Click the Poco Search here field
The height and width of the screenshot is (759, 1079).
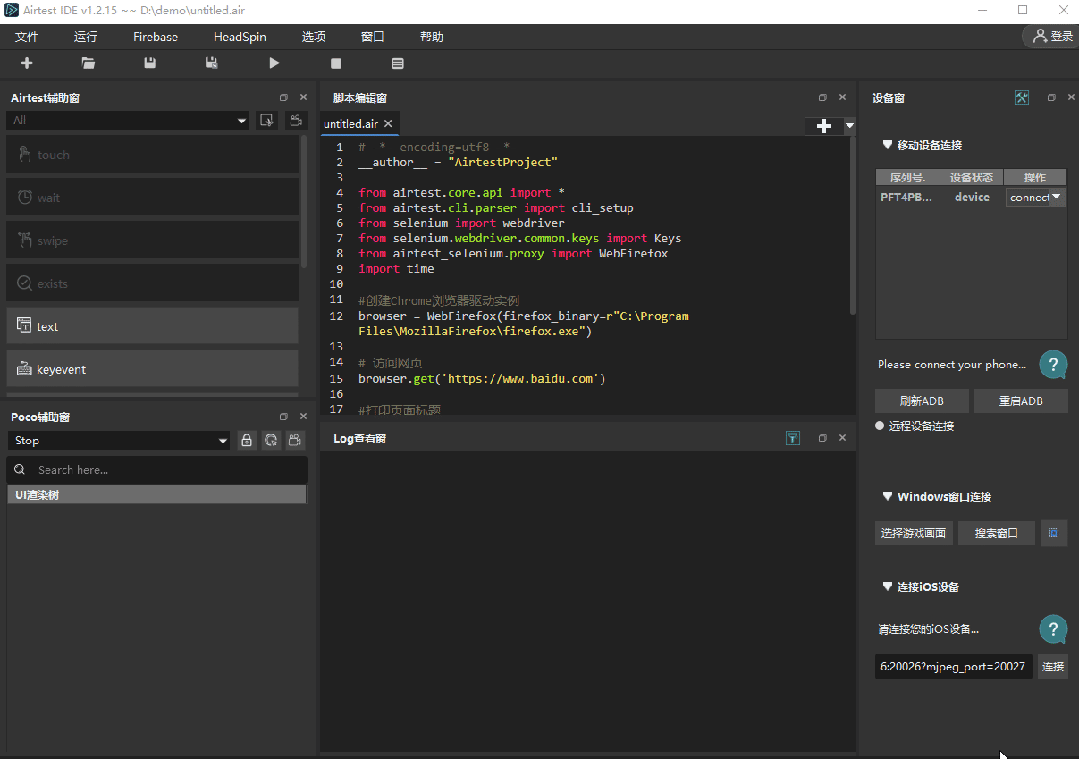click(157, 470)
